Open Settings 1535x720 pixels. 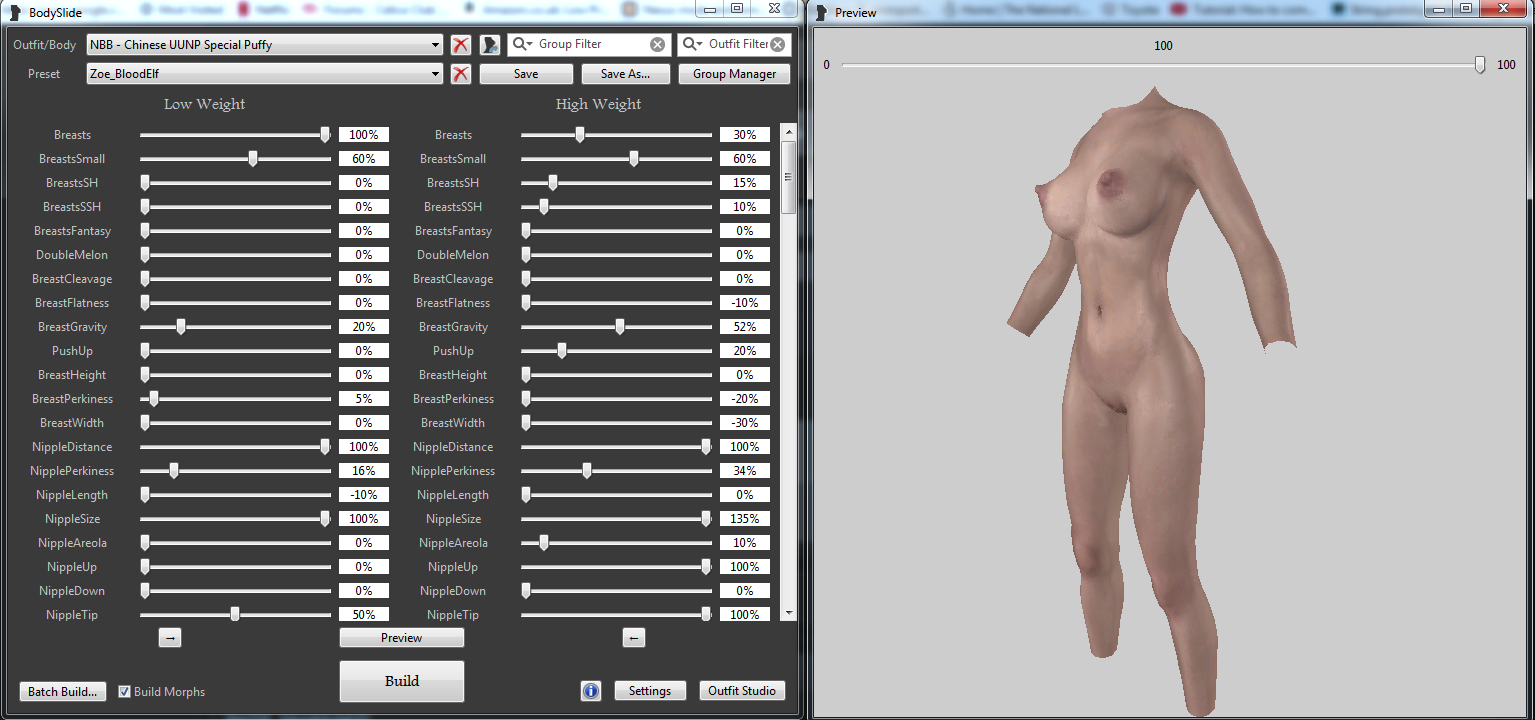(x=650, y=691)
